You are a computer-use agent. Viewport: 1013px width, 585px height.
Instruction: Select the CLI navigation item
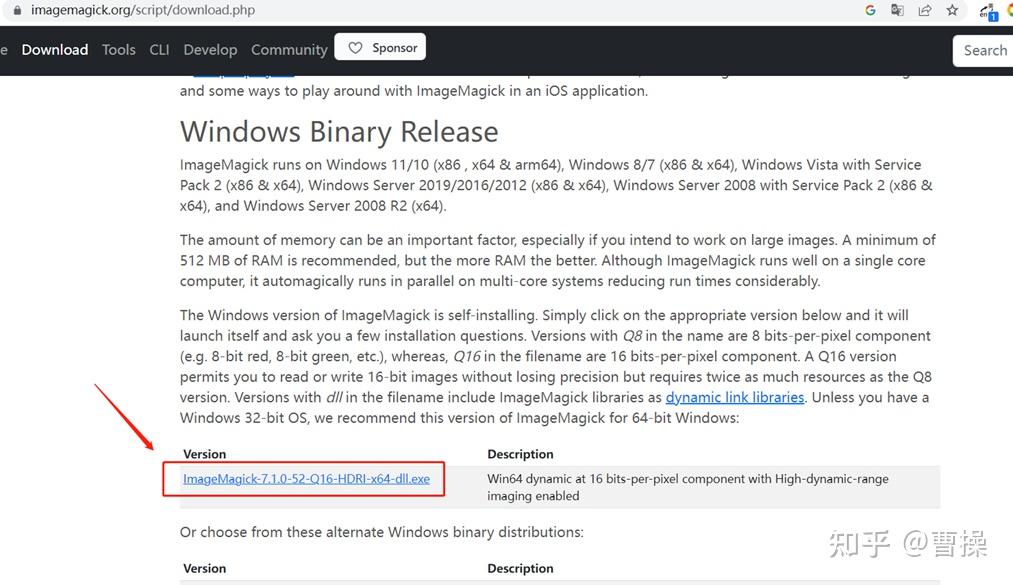(x=159, y=50)
